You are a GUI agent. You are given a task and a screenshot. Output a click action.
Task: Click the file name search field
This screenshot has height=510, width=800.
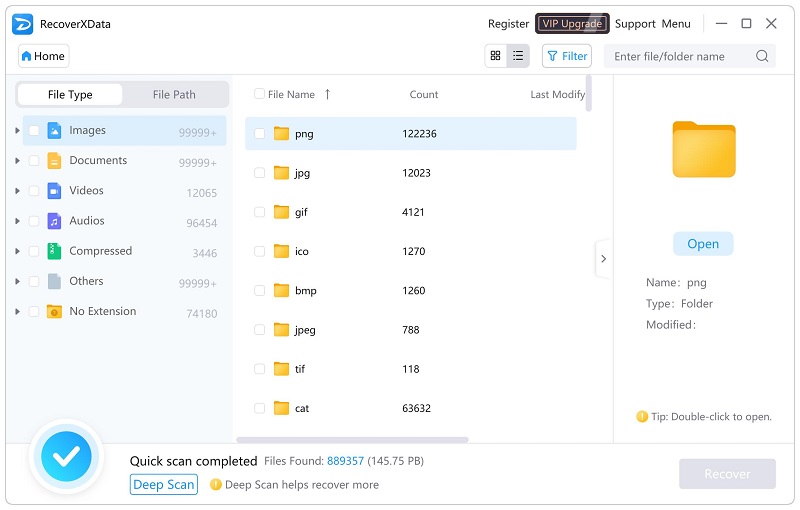680,56
